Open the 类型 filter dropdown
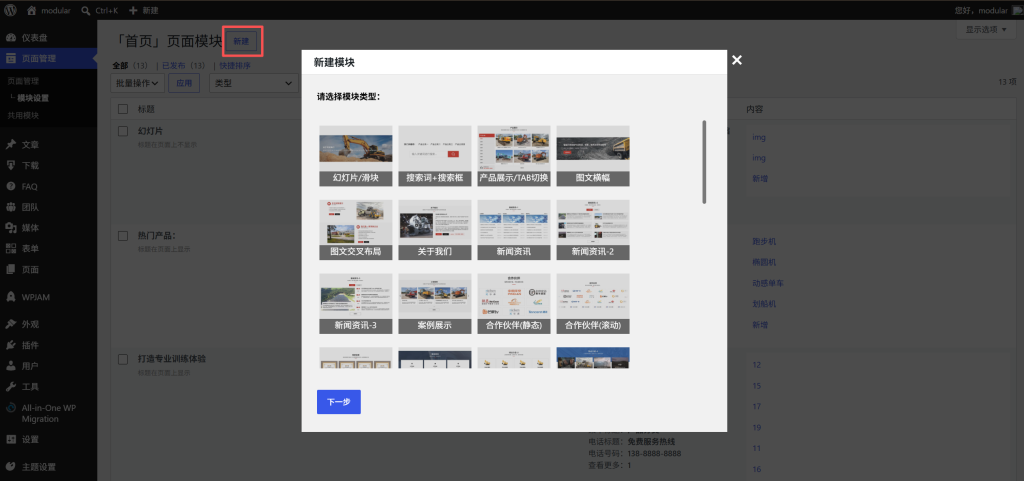This screenshot has width=1024, height=481. click(x=253, y=84)
